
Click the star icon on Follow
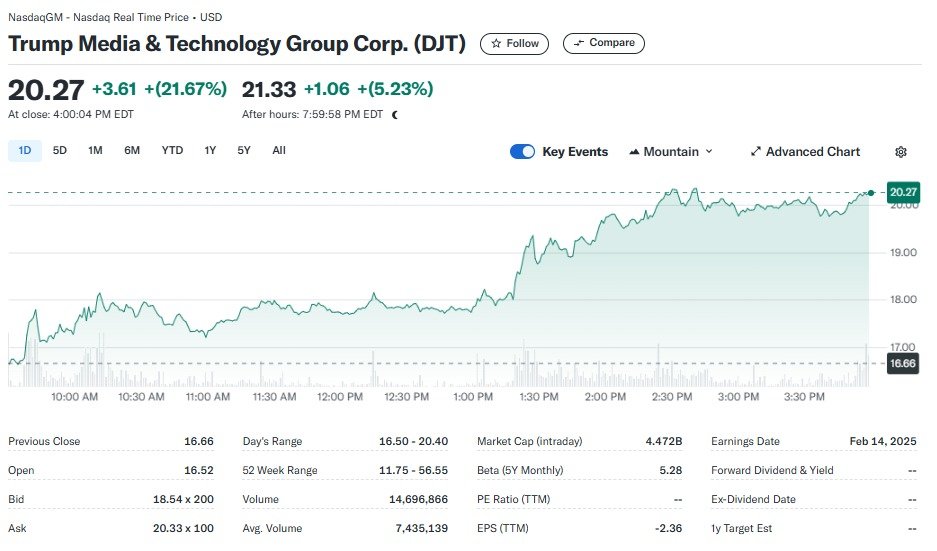click(x=496, y=44)
